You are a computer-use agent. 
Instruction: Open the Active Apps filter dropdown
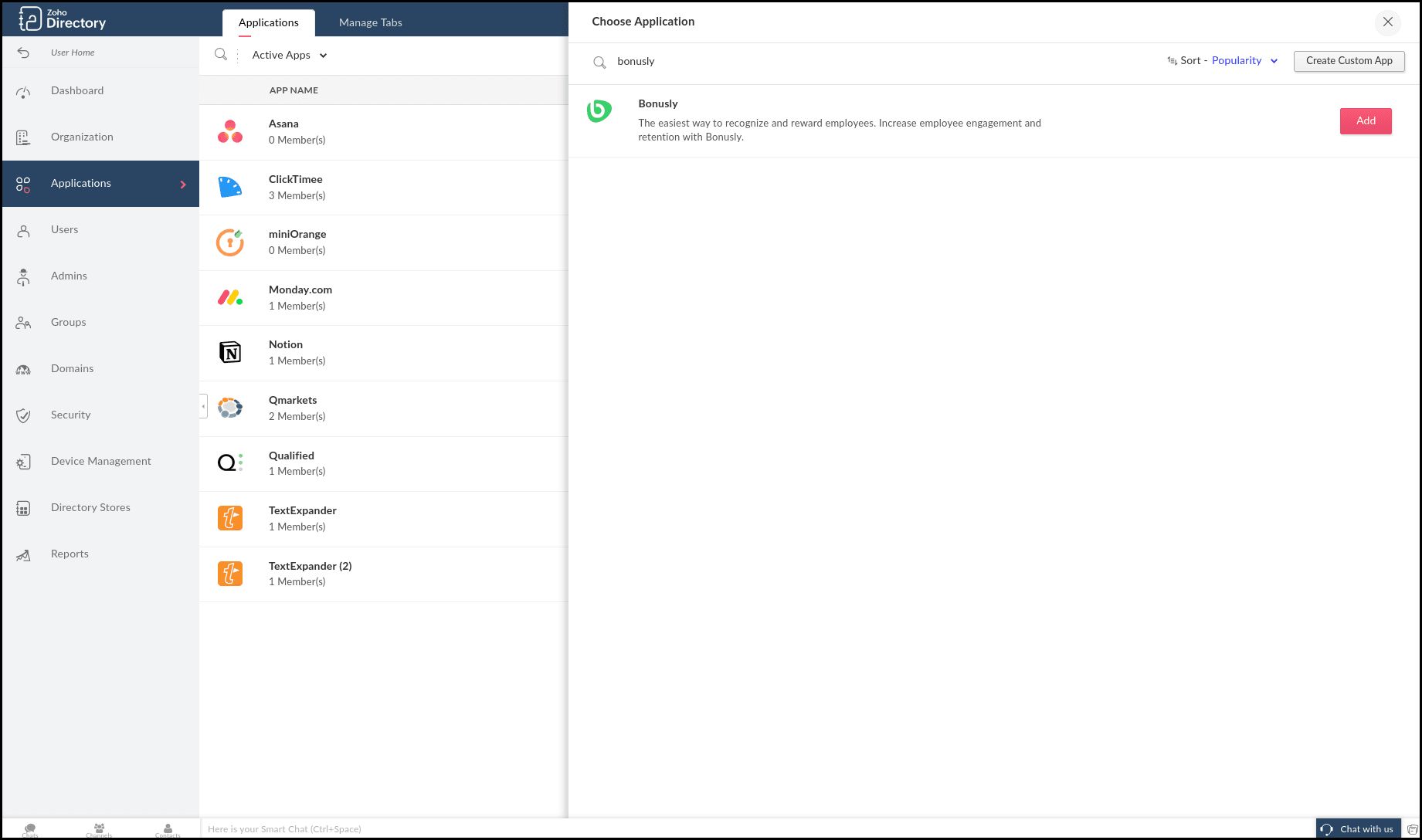[x=290, y=55]
